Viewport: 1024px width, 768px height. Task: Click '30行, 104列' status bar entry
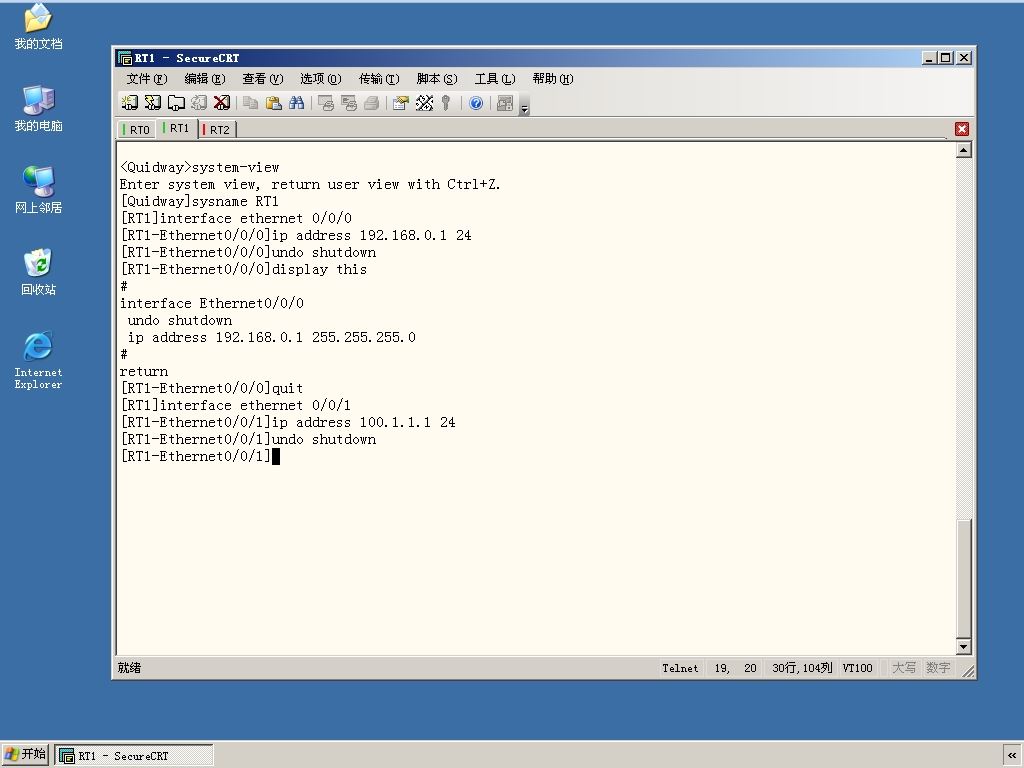click(x=802, y=668)
